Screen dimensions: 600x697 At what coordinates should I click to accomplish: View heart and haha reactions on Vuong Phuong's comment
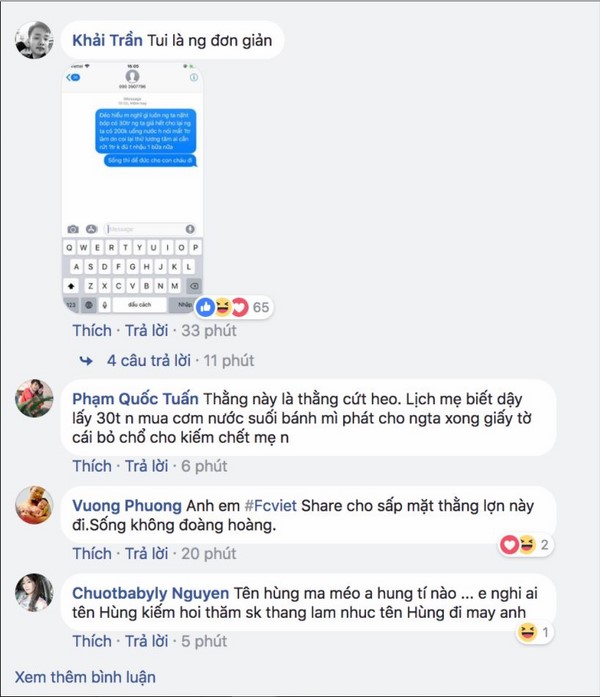526,545
